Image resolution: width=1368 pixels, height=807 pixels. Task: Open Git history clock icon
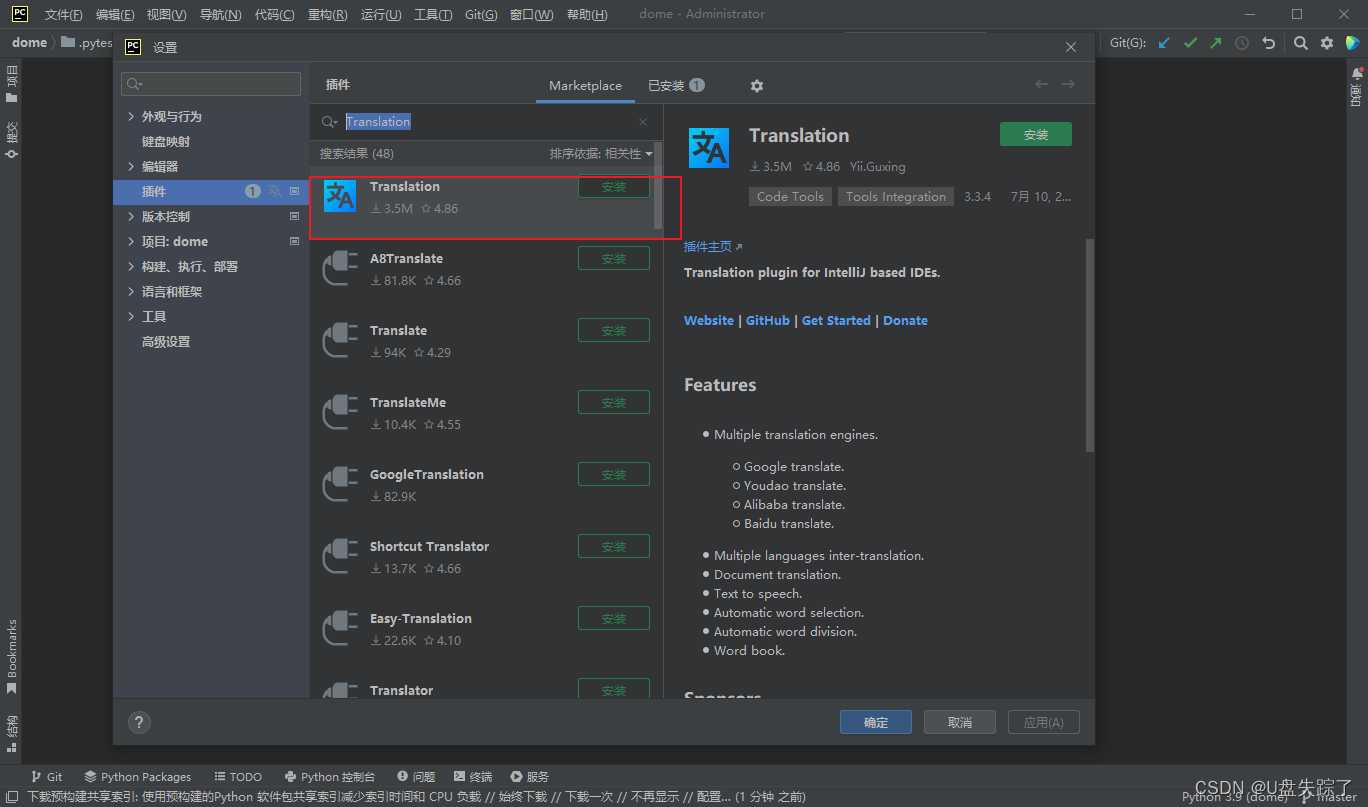pos(1242,43)
